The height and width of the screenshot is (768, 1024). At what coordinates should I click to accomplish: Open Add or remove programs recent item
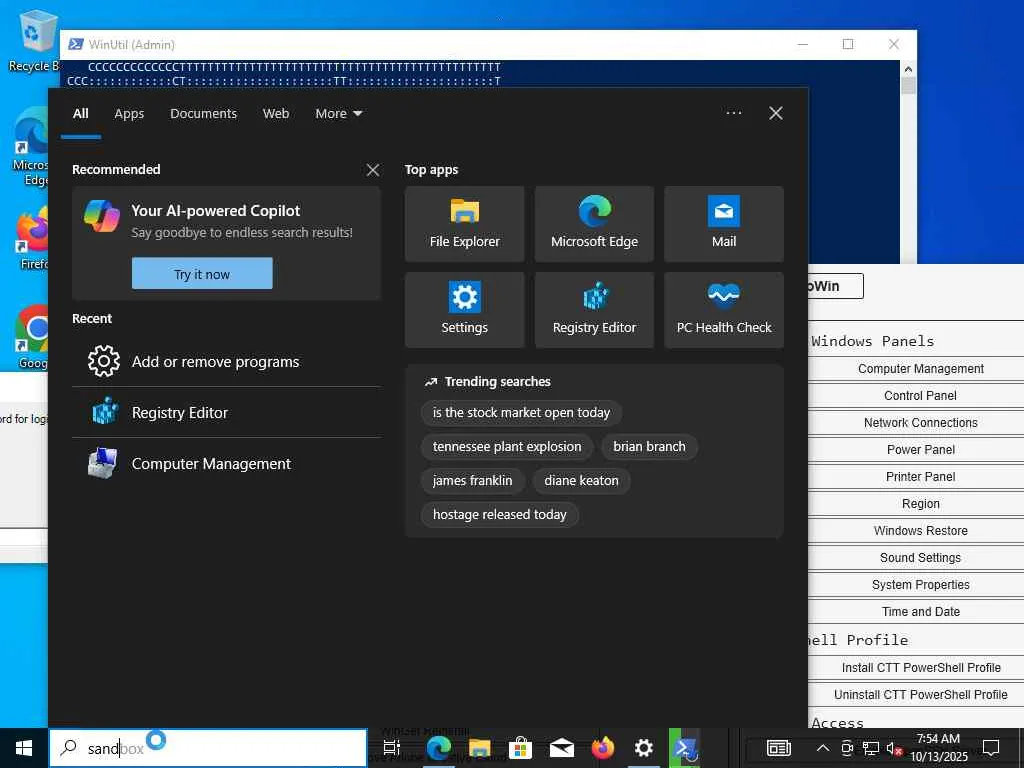pyautogui.click(x=227, y=362)
